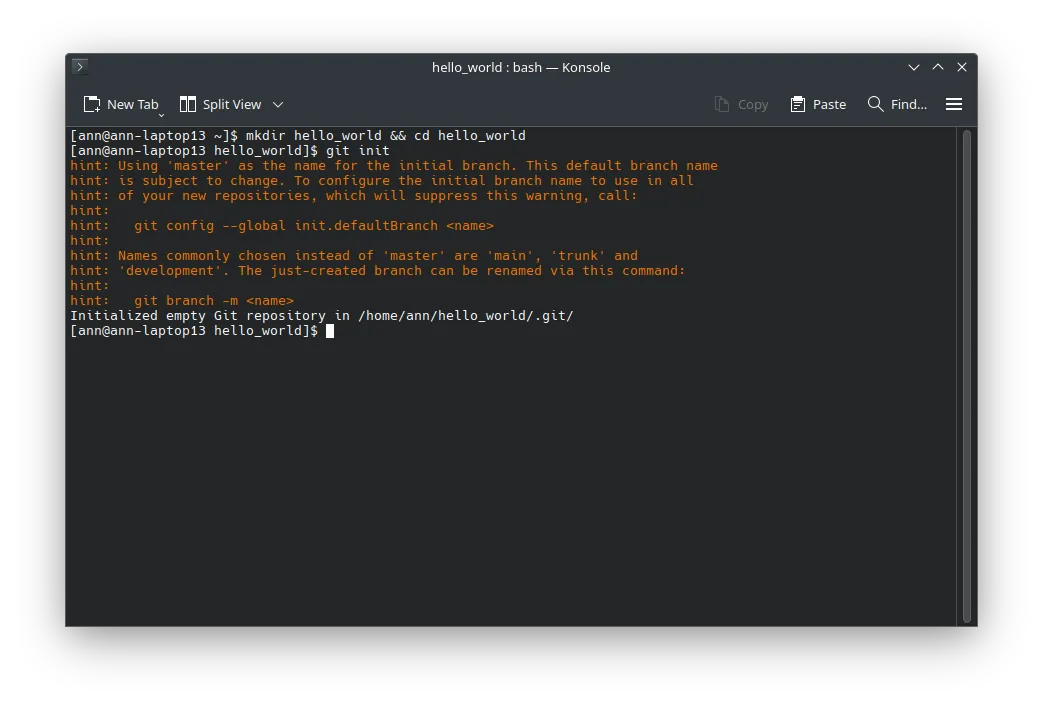
Task: Click the repository path /home/ann/hello_world/.git/
Action: point(466,315)
